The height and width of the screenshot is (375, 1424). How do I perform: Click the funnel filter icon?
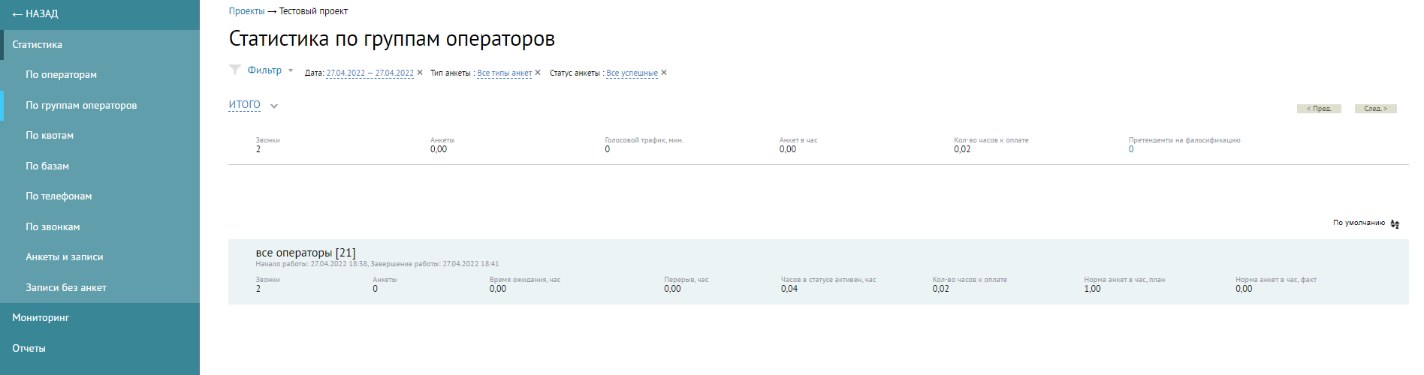click(235, 70)
